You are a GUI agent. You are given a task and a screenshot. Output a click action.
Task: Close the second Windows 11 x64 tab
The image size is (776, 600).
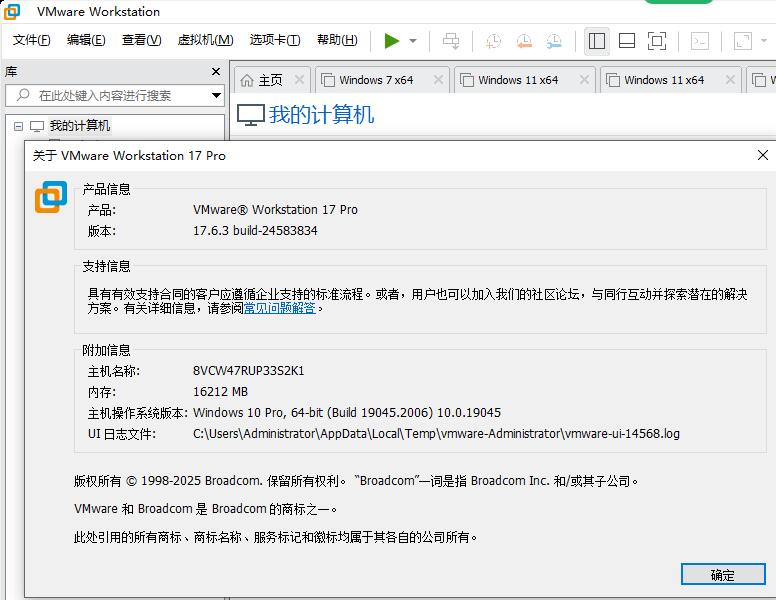tap(730, 79)
